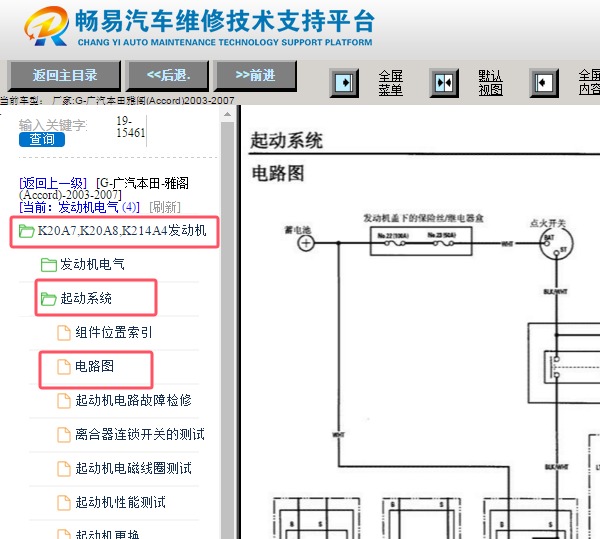Screen dimensions: 600x539
Task: Click the document icon beside 电路图
Action: click(64, 366)
